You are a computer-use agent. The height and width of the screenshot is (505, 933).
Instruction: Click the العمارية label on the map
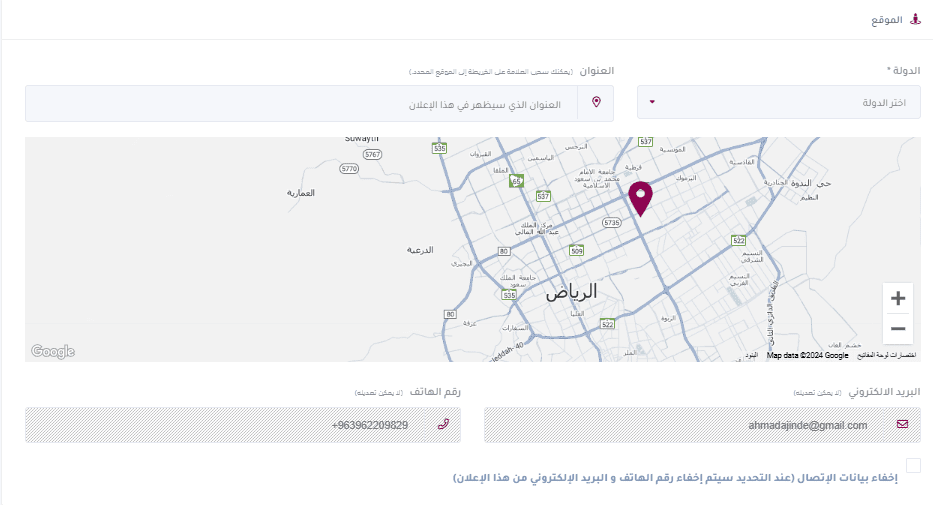click(300, 193)
